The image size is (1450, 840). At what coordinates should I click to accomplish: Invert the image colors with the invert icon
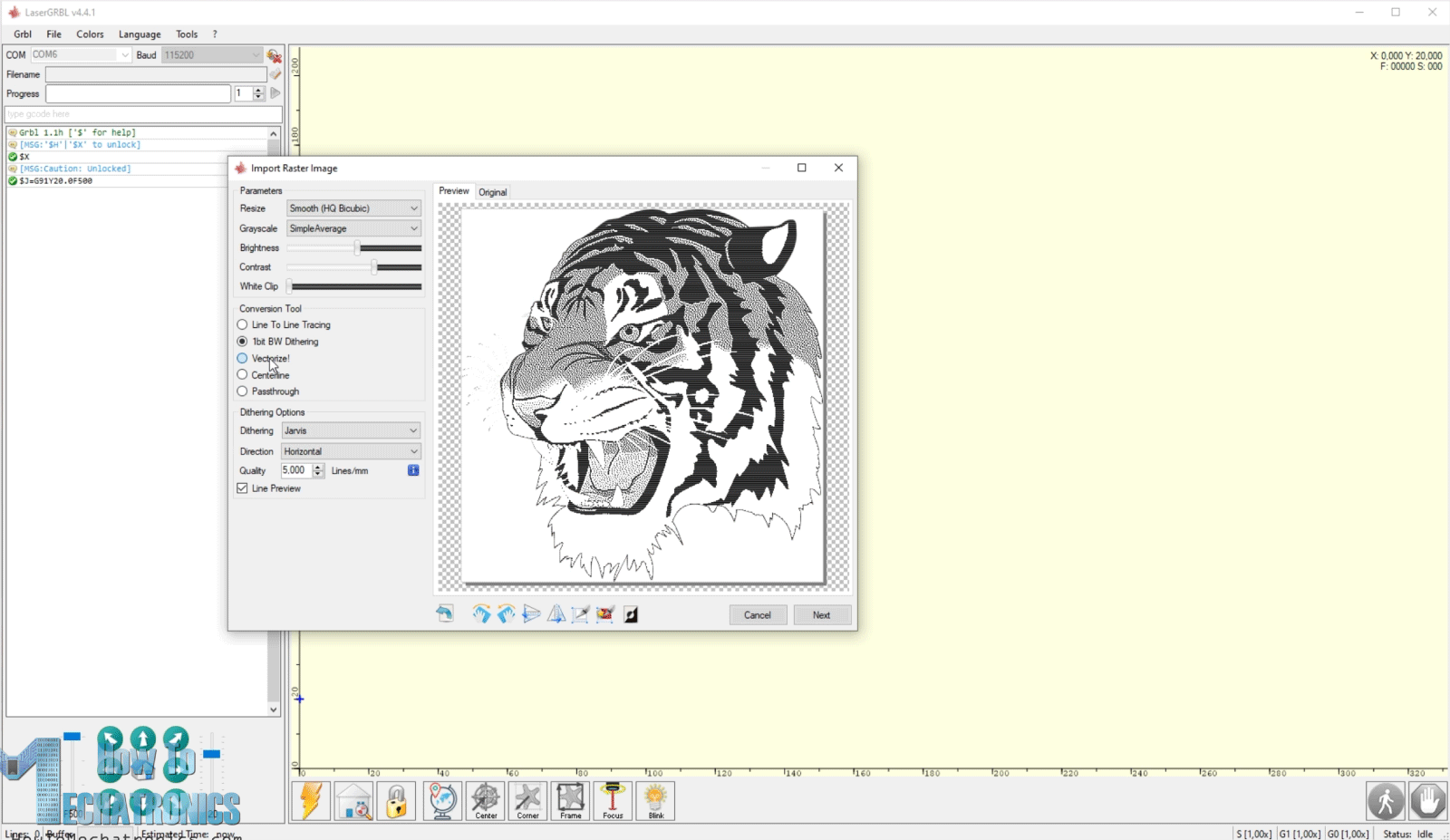(631, 614)
